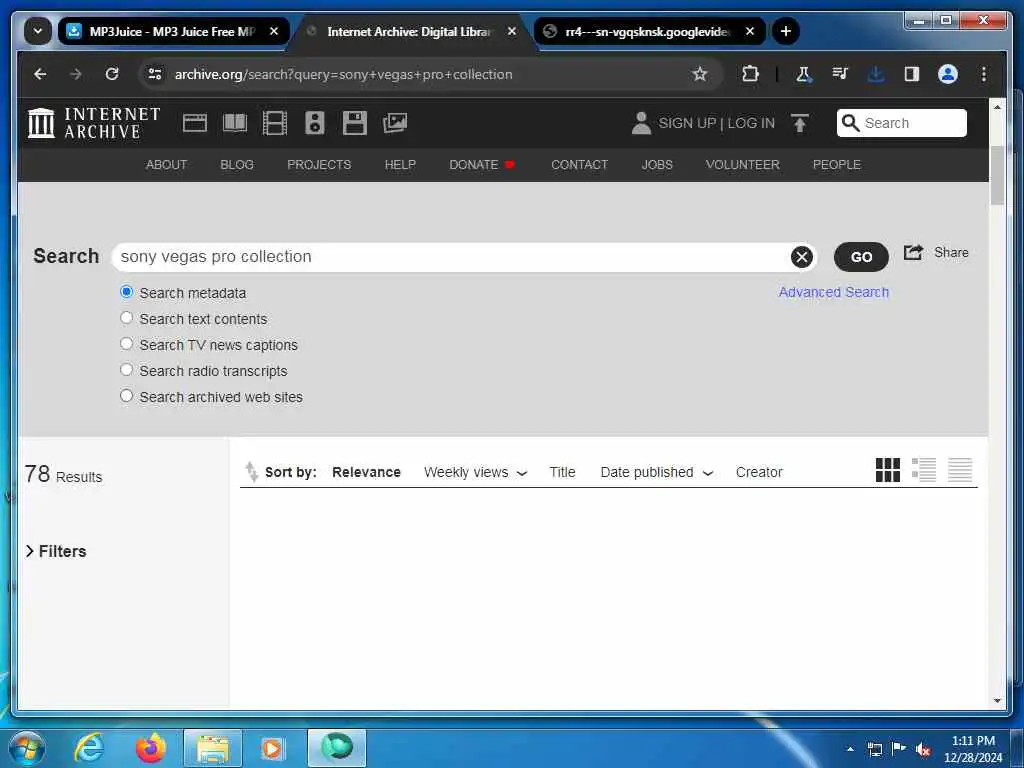
Task: View site information icon in address bar
Action: coord(155,74)
